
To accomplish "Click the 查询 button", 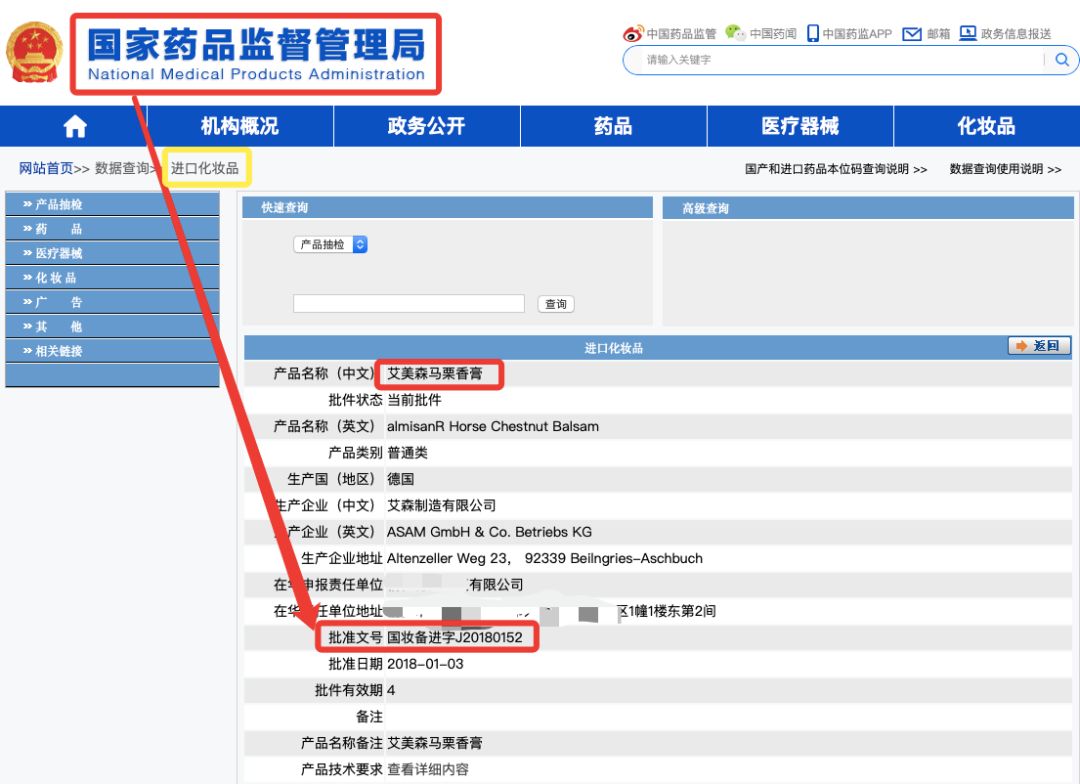I will (556, 304).
